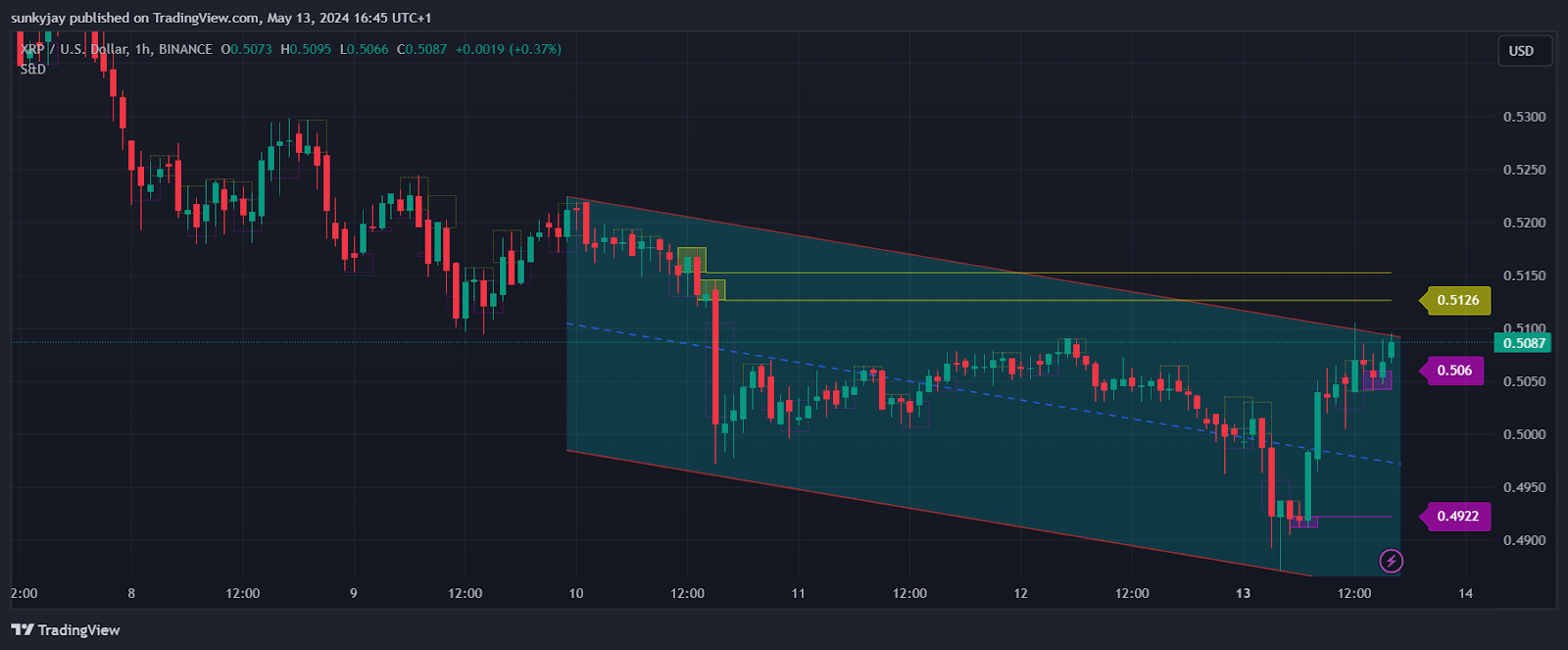Click date label 9 on time axis
Image resolution: width=1568 pixels, height=650 pixels.
pos(354,593)
